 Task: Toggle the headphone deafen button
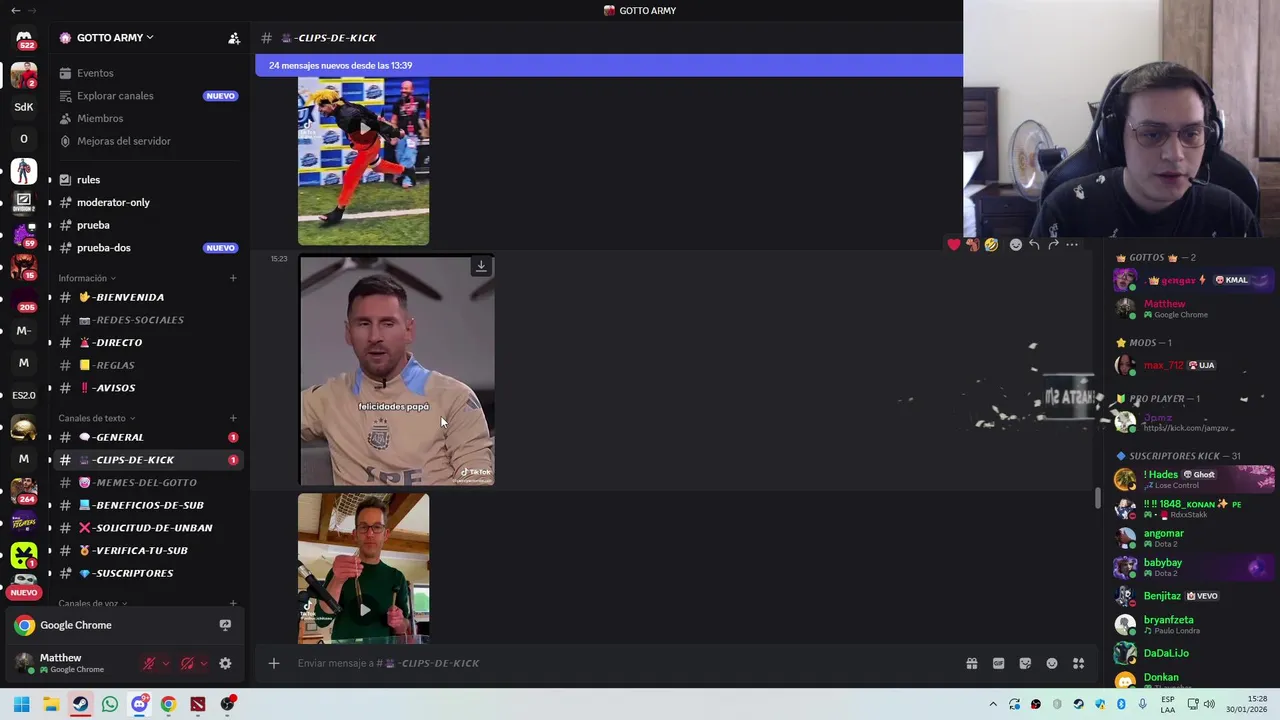[187, 663]
